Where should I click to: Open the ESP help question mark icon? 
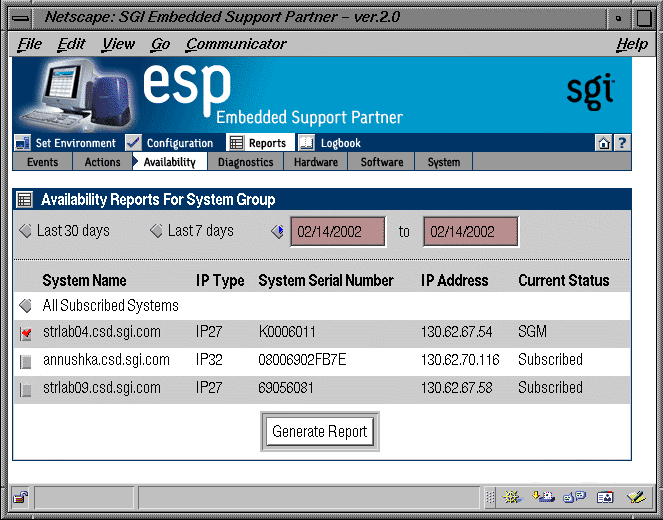pos(622,143)
